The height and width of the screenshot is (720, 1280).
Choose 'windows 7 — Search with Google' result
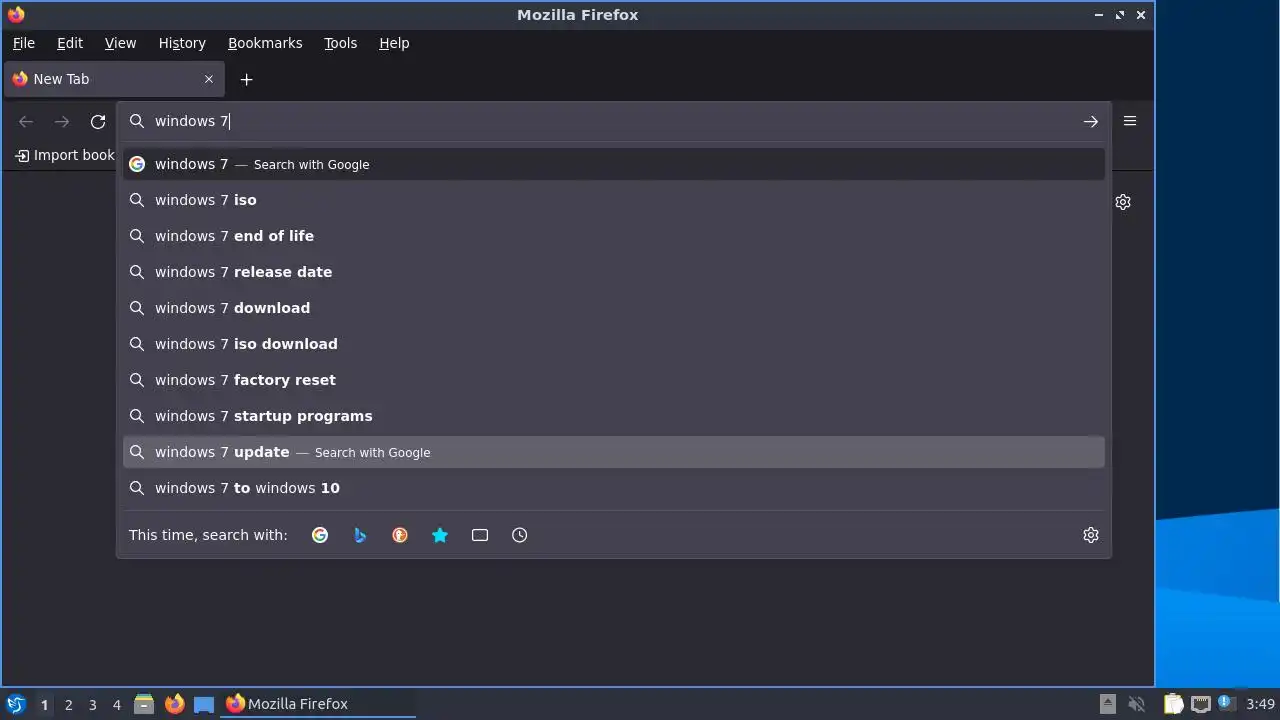point(614,164)
